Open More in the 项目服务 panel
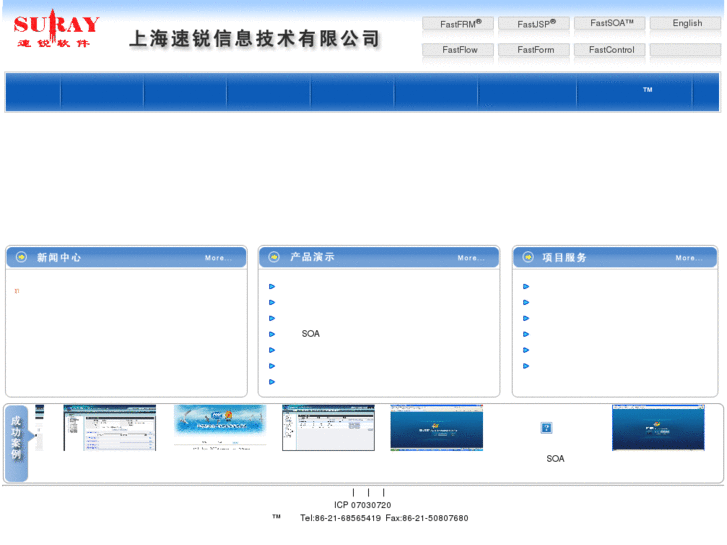The image size is (727, 545). 689,258
